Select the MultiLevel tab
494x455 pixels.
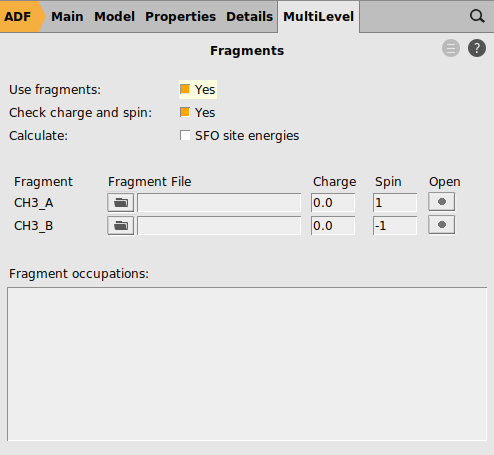[318, 16]
